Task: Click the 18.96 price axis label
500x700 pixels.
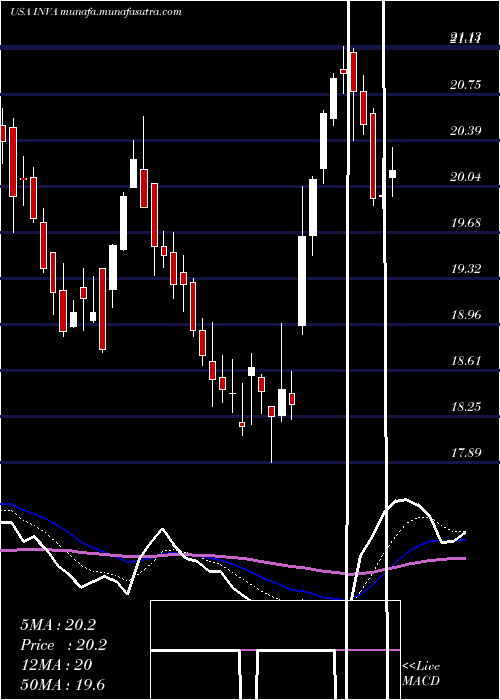Action: 466,315
